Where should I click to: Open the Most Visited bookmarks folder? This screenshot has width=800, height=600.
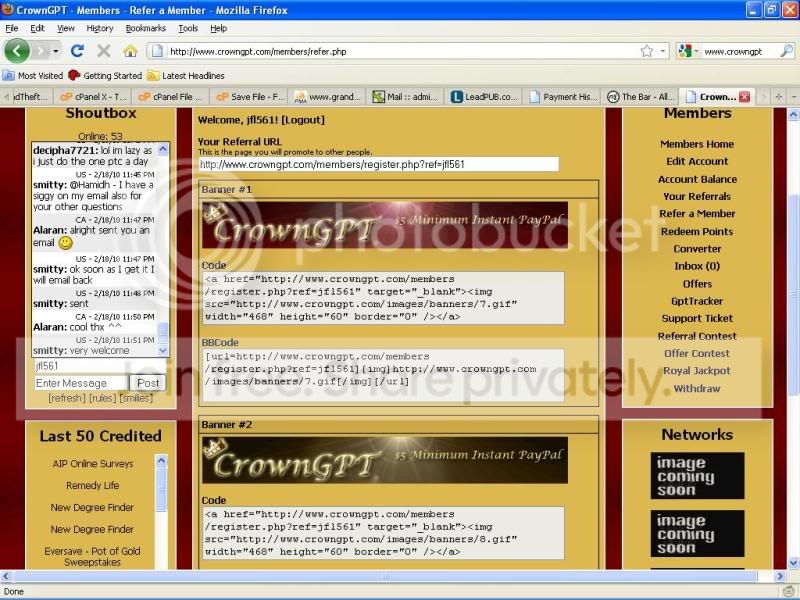tap(33, 76)
